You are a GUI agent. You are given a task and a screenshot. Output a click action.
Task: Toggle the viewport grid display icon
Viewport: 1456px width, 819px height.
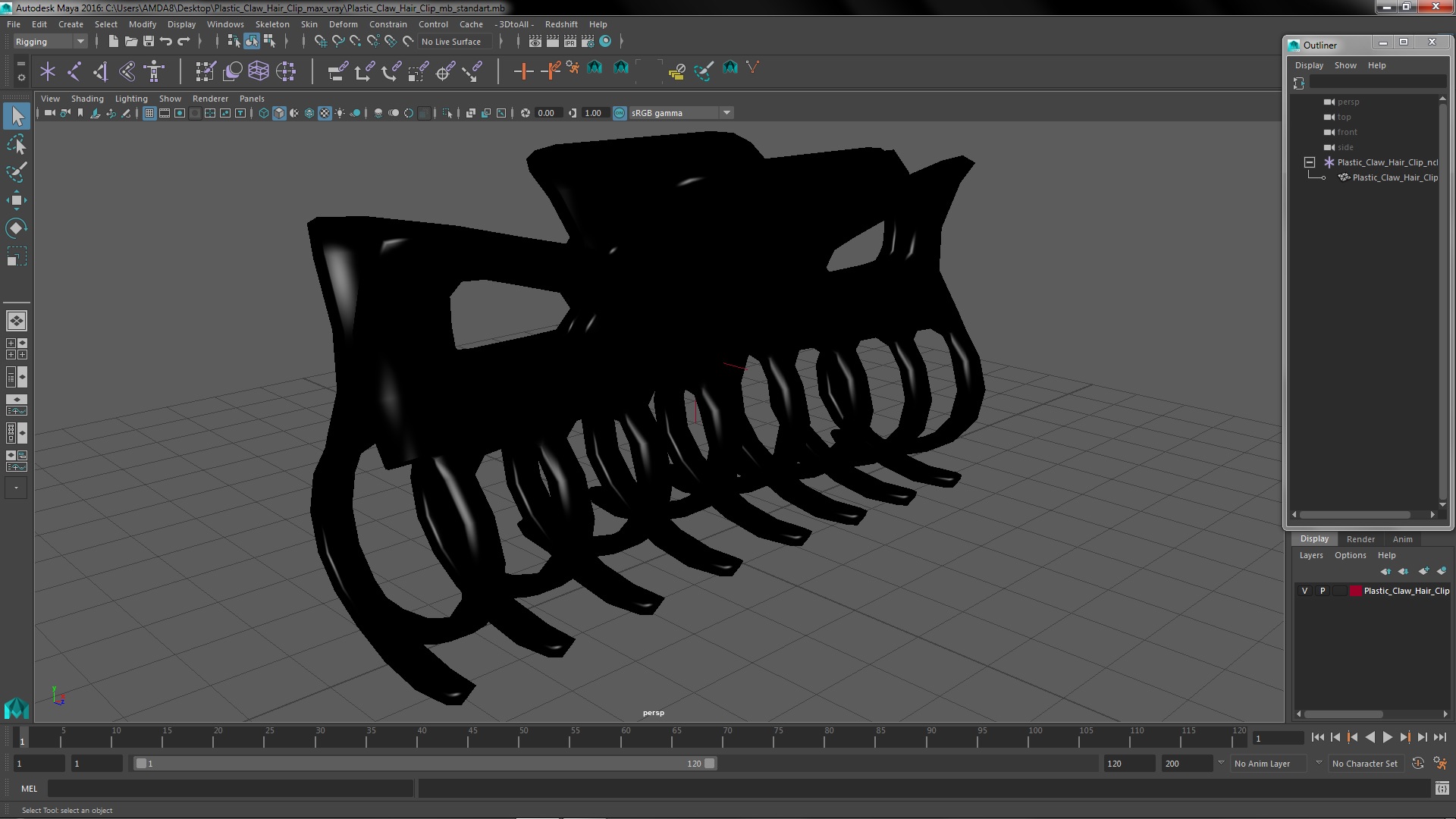(x=149, y=113)
